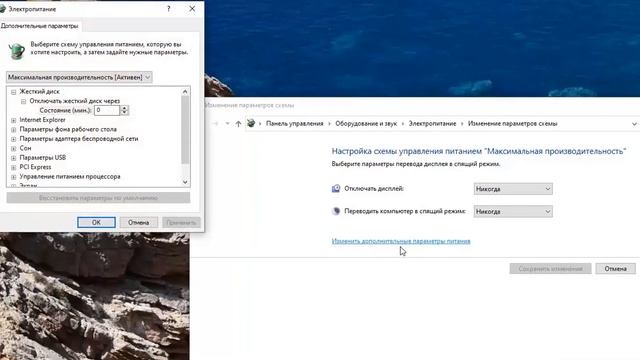Click the Up arrow in the Control Panel address bar
This screenshot has width=640, height=360.
(238, 124)
